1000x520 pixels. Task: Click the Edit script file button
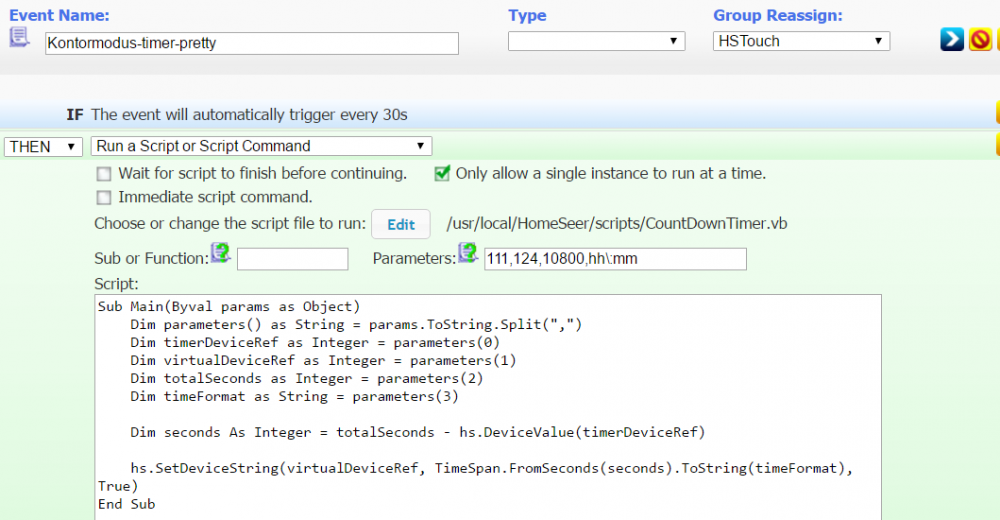click(401, 224)
